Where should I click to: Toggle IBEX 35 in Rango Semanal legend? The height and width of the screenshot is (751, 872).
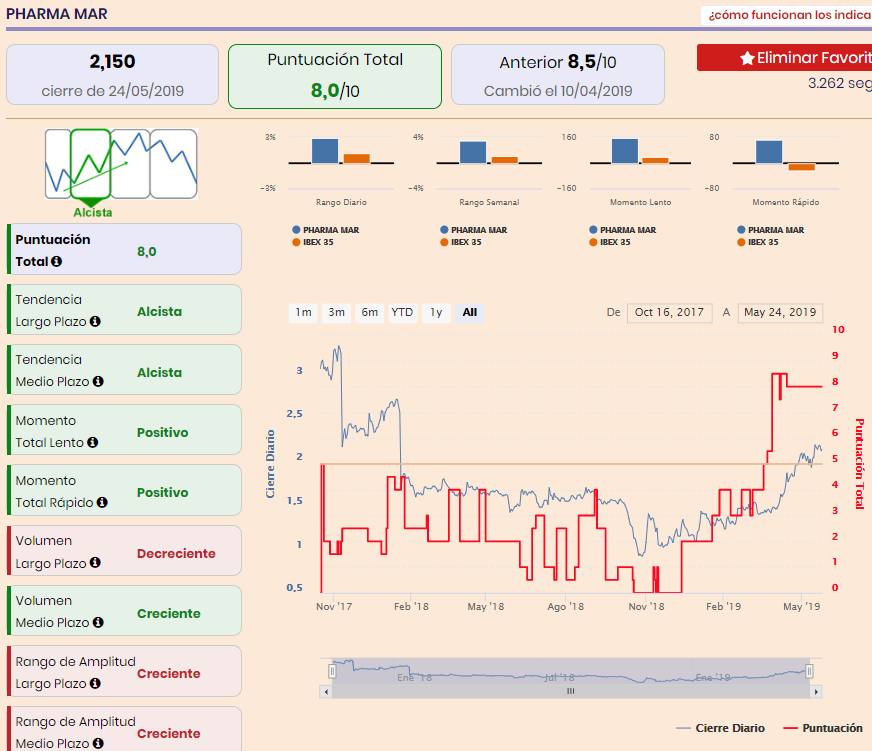click(x=461, y=242)
